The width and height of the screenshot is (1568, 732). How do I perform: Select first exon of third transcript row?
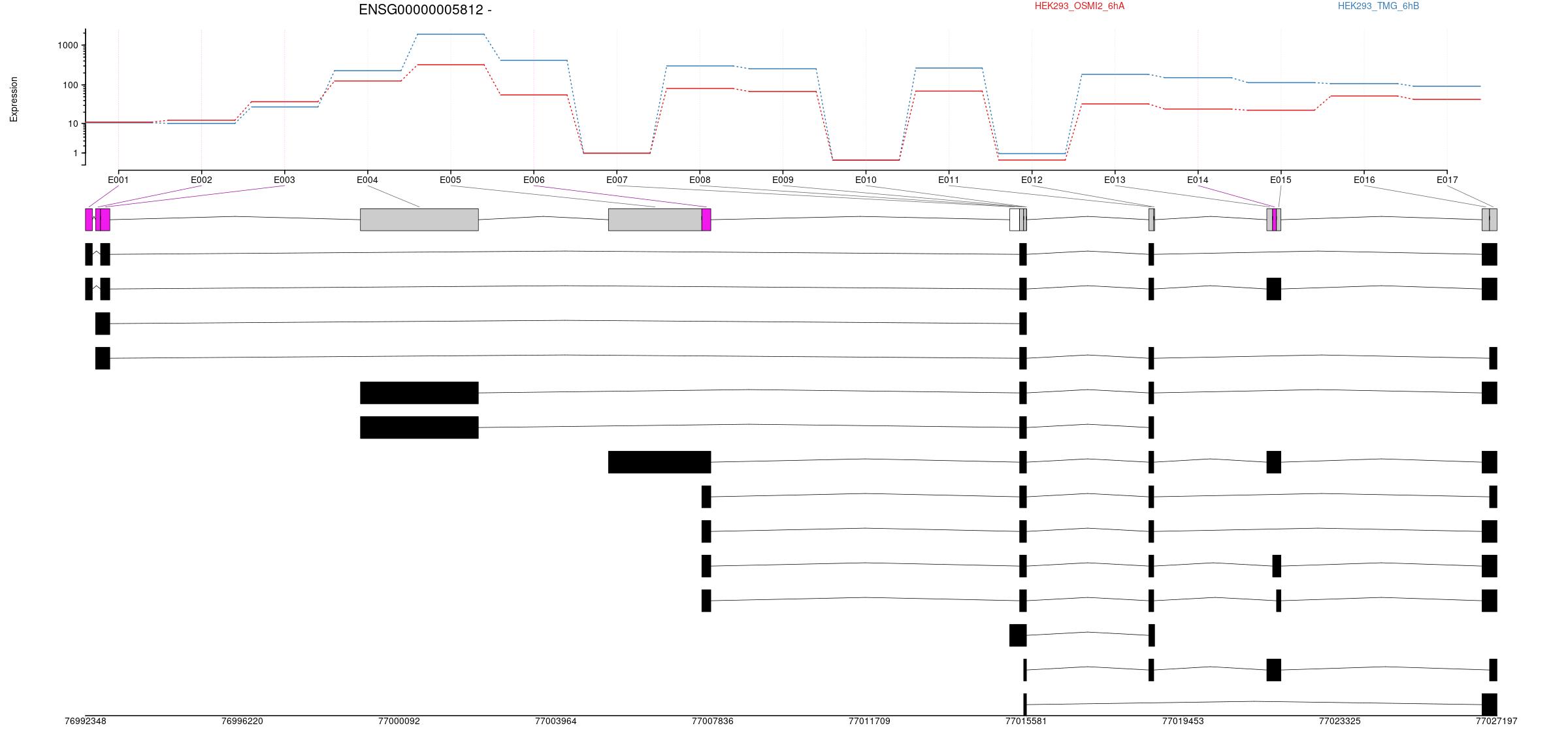(103, 324)
